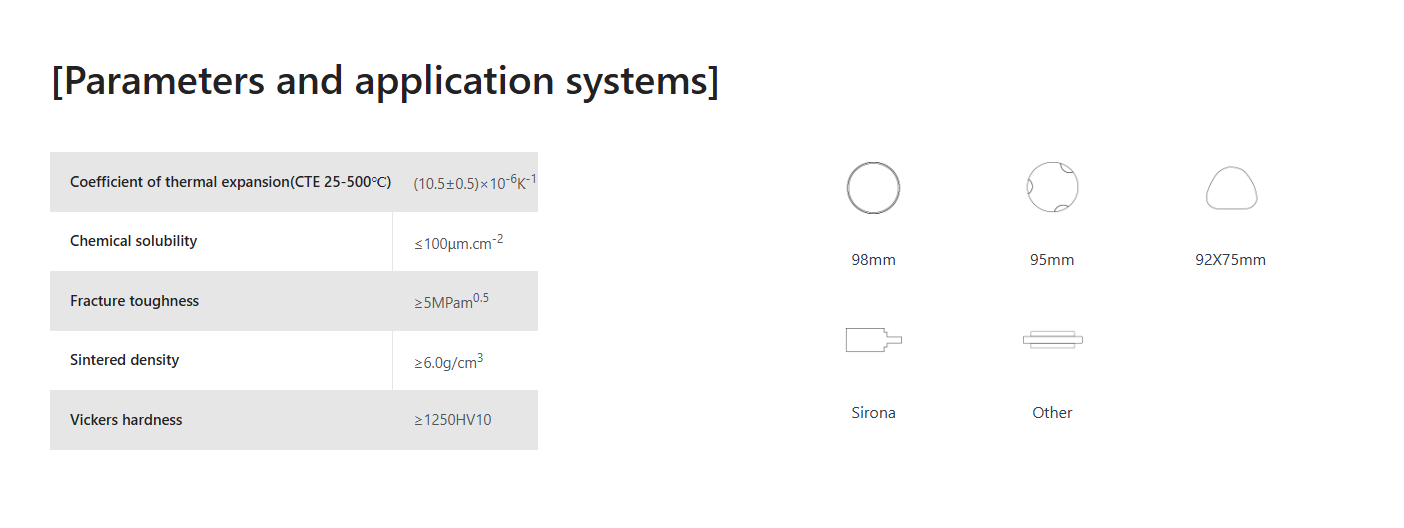Viewport: 1404px width, 528px height.
Task: Select the 98mm label text
Action: coord(873,260)
